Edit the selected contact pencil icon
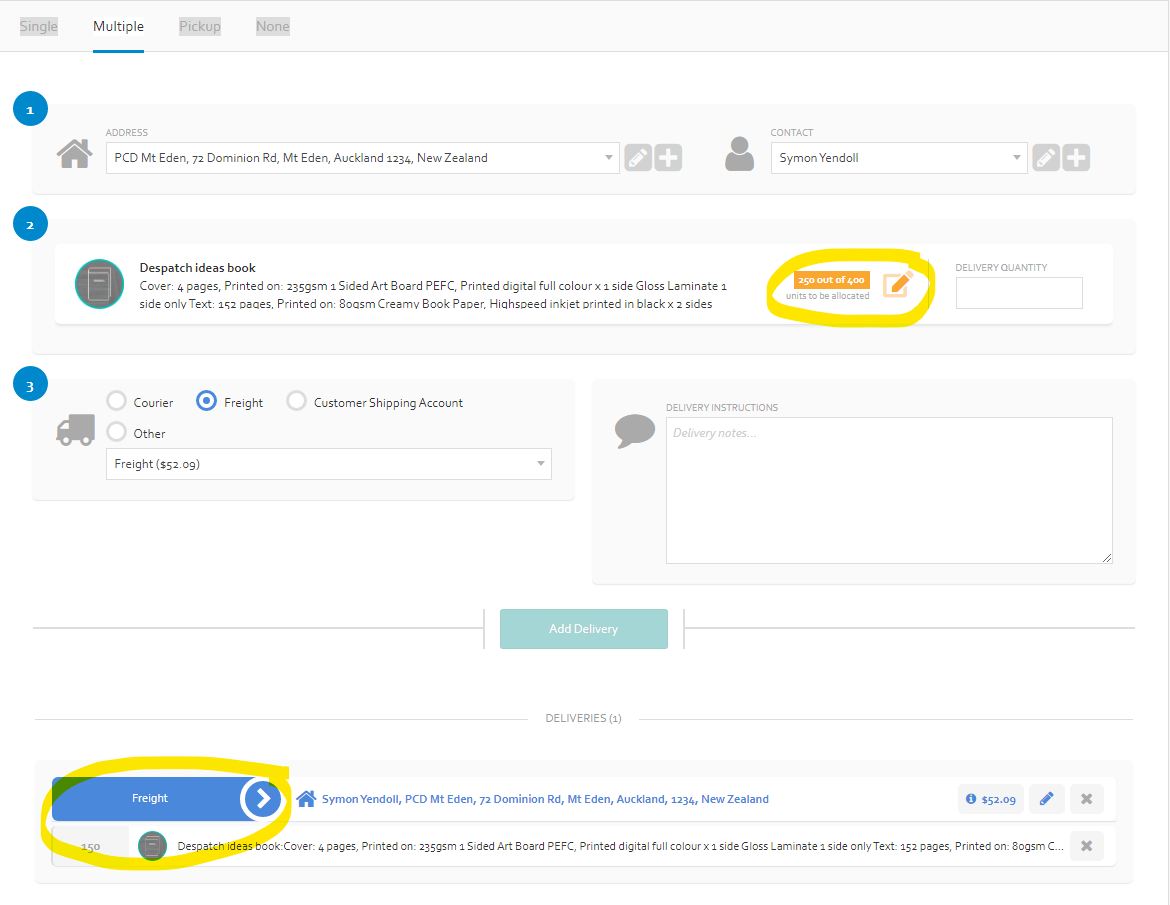The height and width of the screenshot is (905, 1170). click(1046, 158)
